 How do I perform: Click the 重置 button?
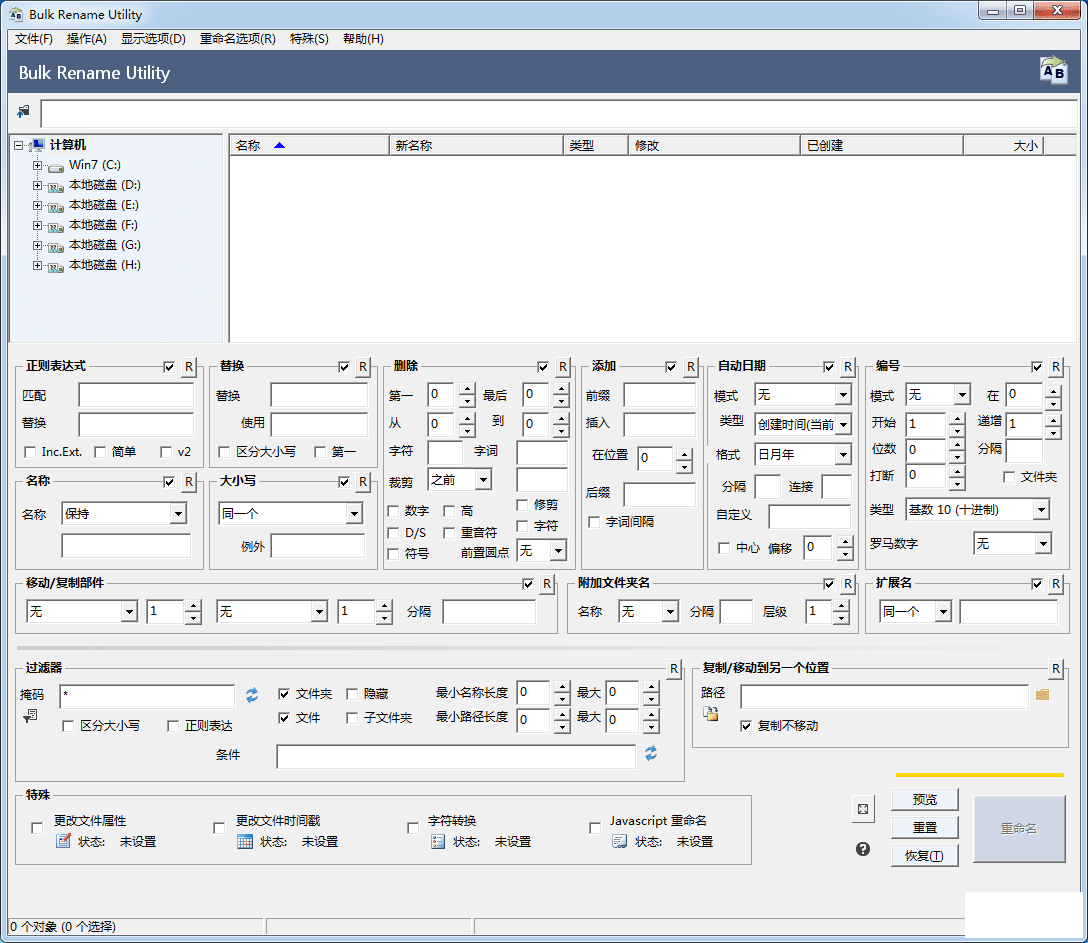(925, 827)
